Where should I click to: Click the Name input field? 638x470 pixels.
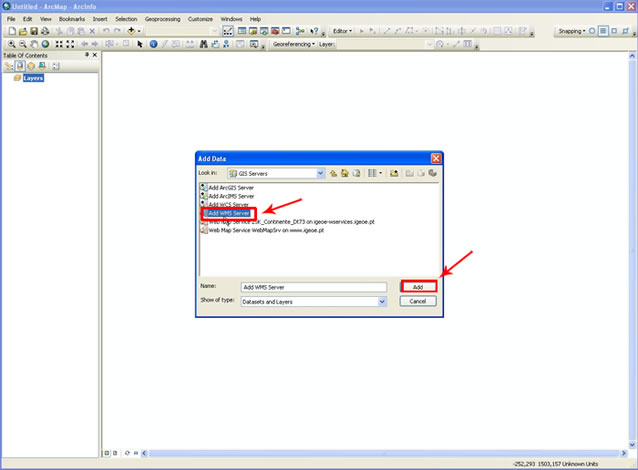click(314, 287)
